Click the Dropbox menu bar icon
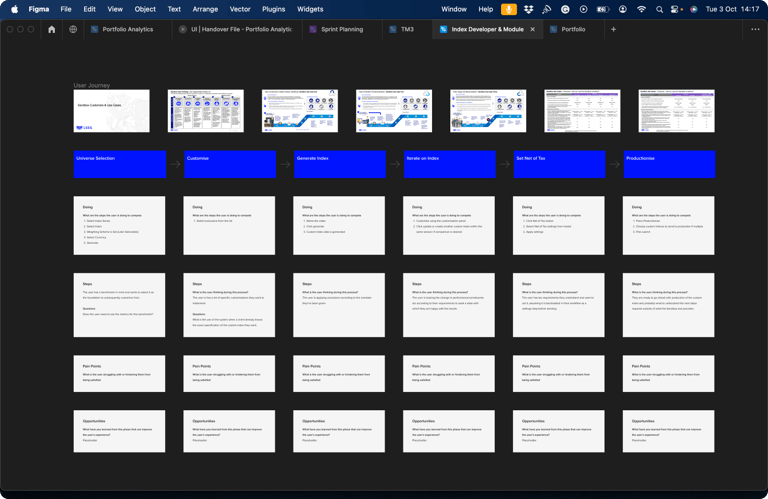 click(x=528, y=9)
